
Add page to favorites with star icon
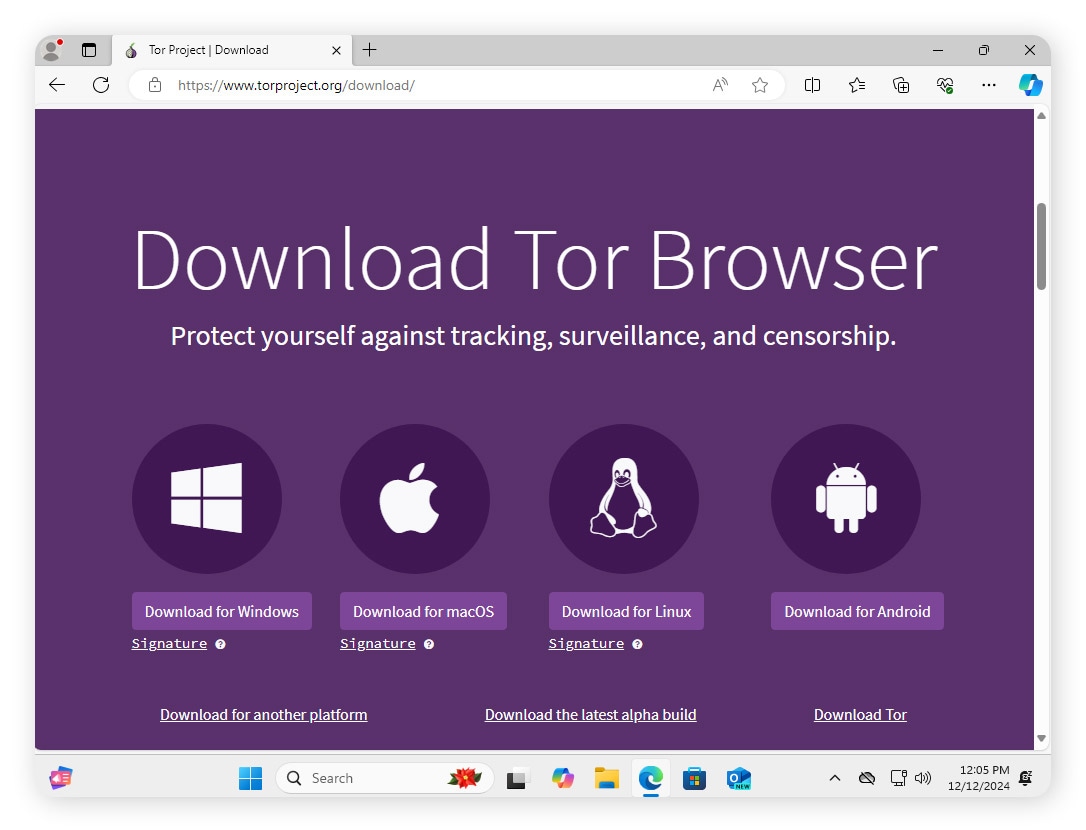(760, 85)
